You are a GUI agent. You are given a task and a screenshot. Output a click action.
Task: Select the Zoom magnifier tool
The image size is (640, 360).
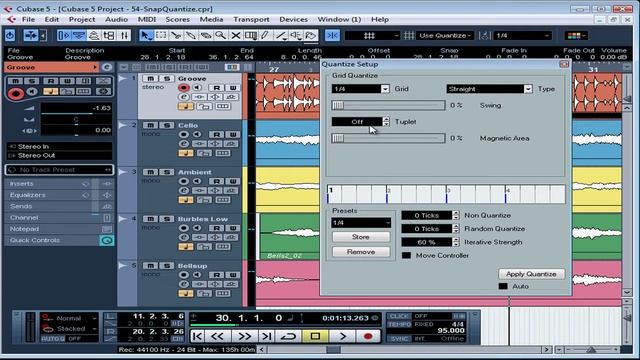pyautogui.click(x=220, y=36)
